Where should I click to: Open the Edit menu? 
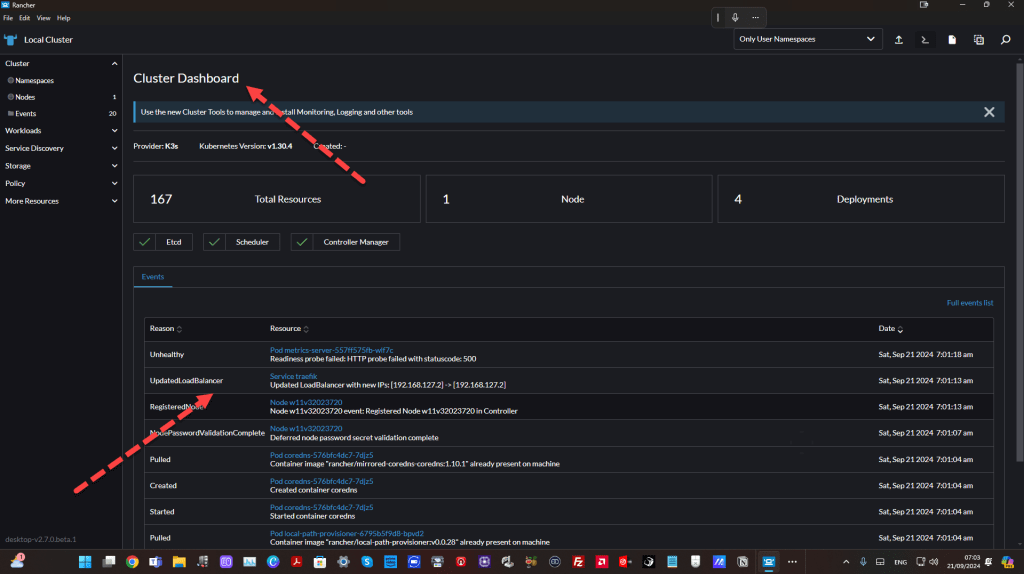(24, 18)
